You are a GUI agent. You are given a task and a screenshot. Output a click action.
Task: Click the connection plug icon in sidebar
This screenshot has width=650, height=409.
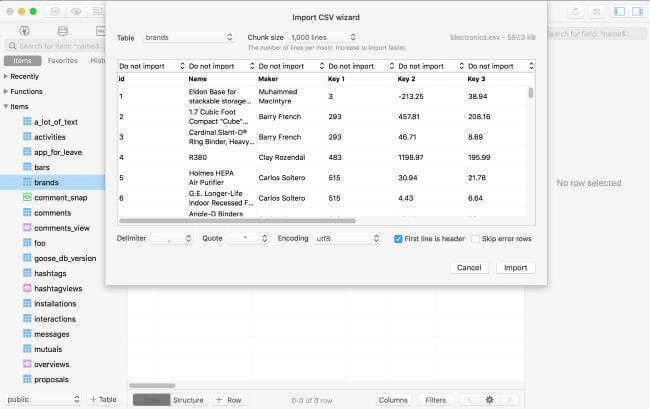click(x=24, y=31)
